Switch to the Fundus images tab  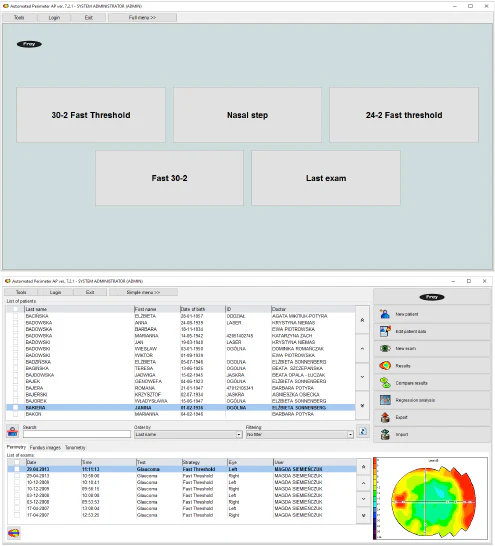point(45,447)
